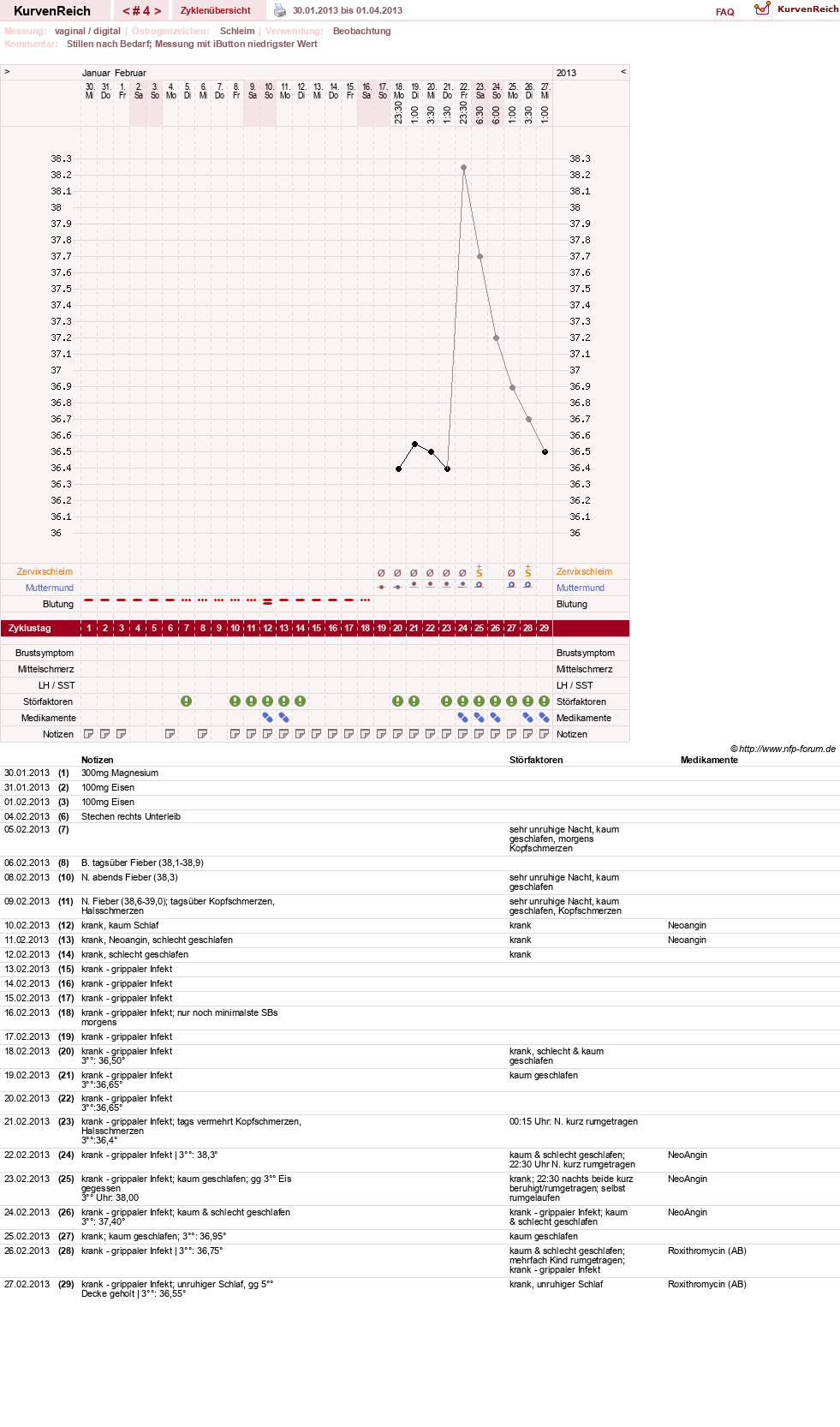
Task: Click Muttermund open symbol on cycle day 27
Action: (x=512, y=585)
